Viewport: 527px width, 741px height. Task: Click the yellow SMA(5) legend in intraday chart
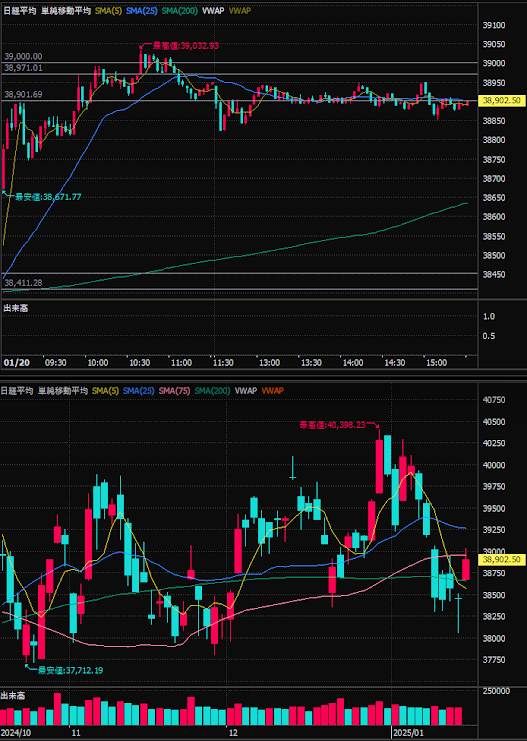108,10
